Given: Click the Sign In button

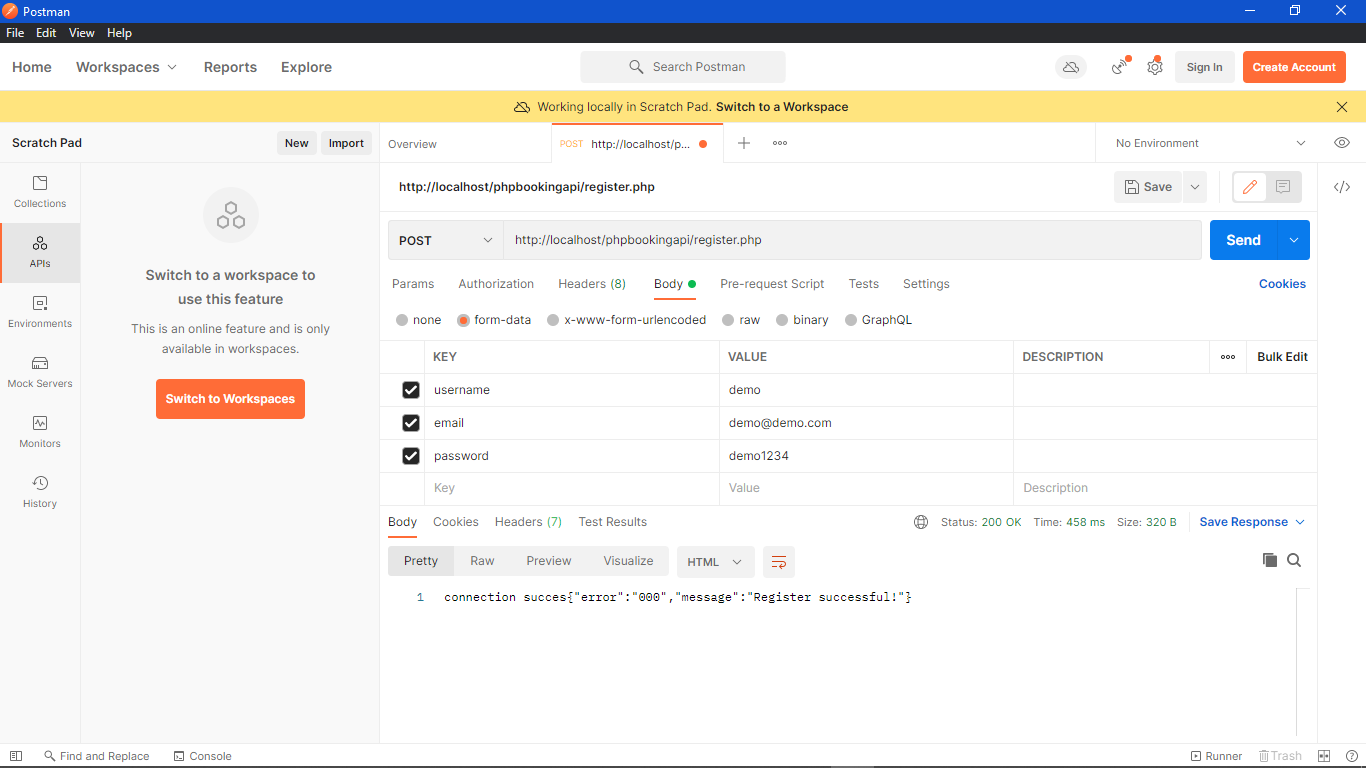Looking at the screenshot, I should 1204,67.
